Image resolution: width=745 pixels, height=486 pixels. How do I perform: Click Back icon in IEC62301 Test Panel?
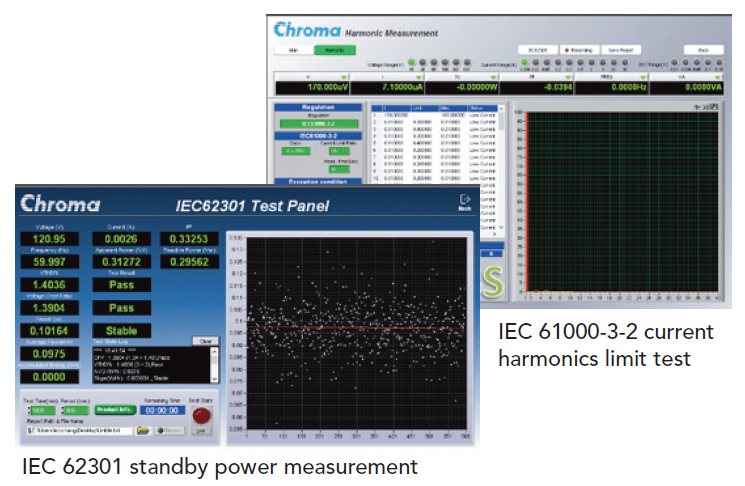[x=465, y=201]
